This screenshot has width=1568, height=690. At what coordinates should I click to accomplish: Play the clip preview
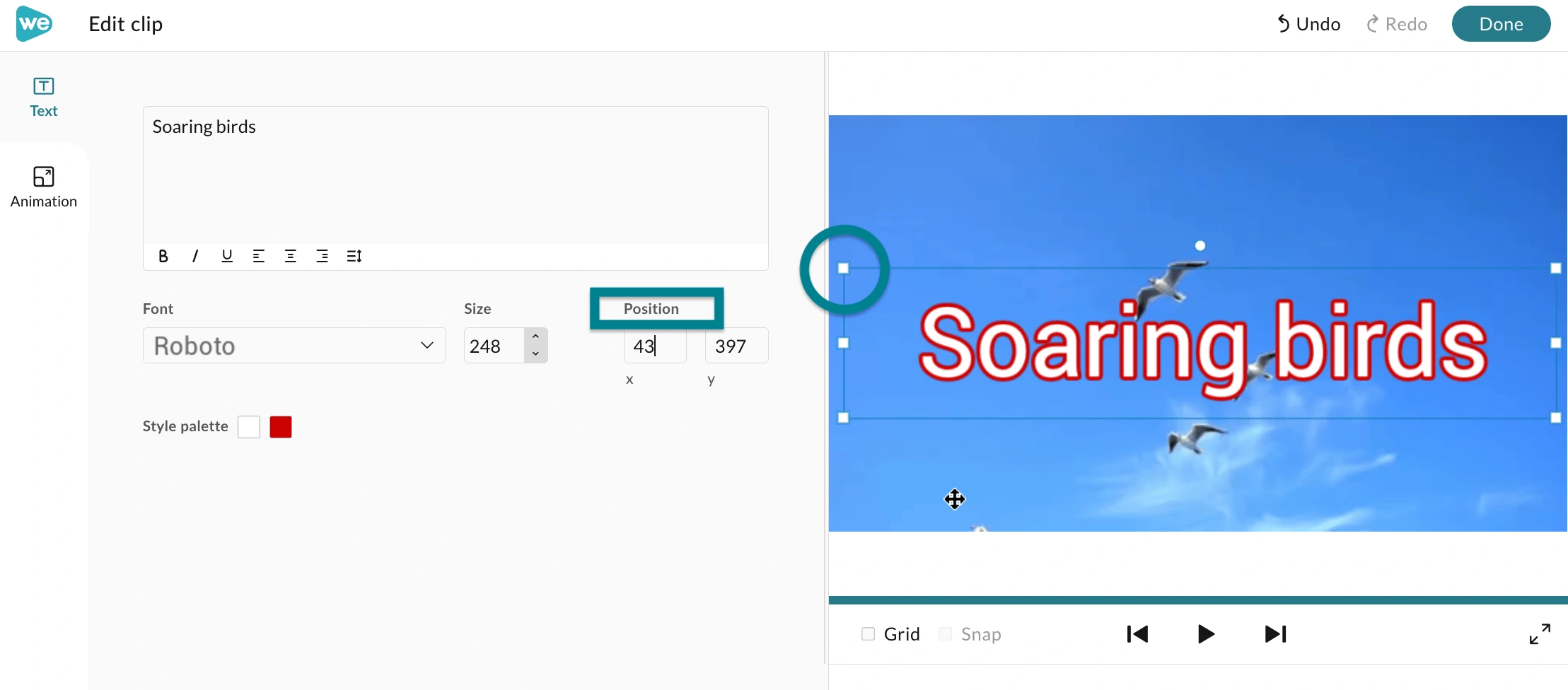pos(1207,634)
